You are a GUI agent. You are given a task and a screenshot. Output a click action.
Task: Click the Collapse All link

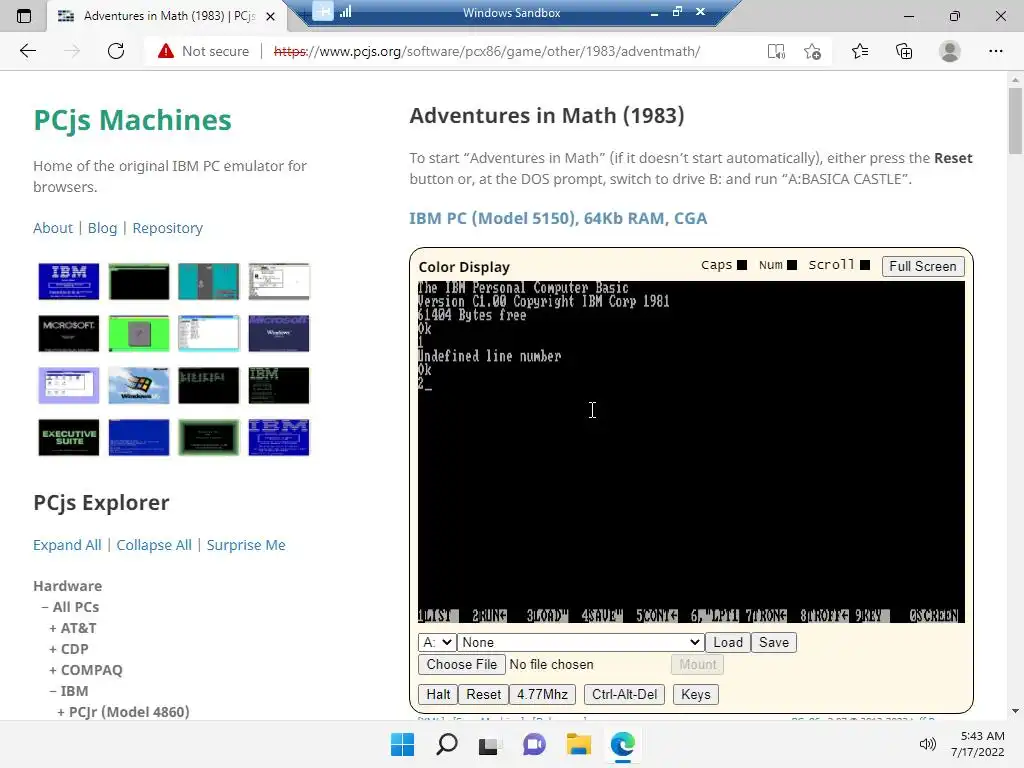[x=154, y=545]
